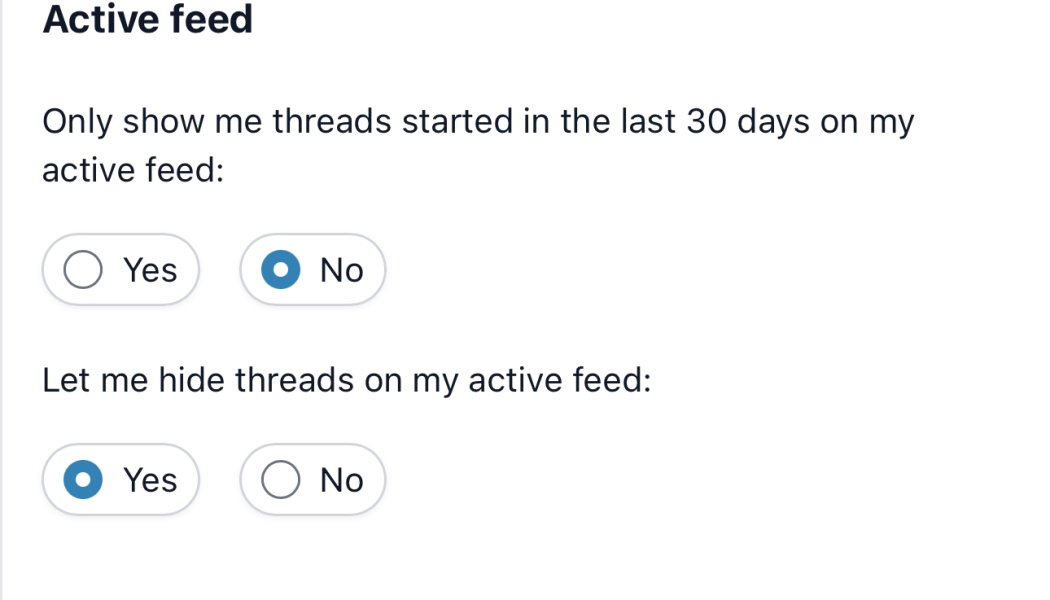Click the No radio circle for hide threads
1050x600 pixels.
(282, 479)
